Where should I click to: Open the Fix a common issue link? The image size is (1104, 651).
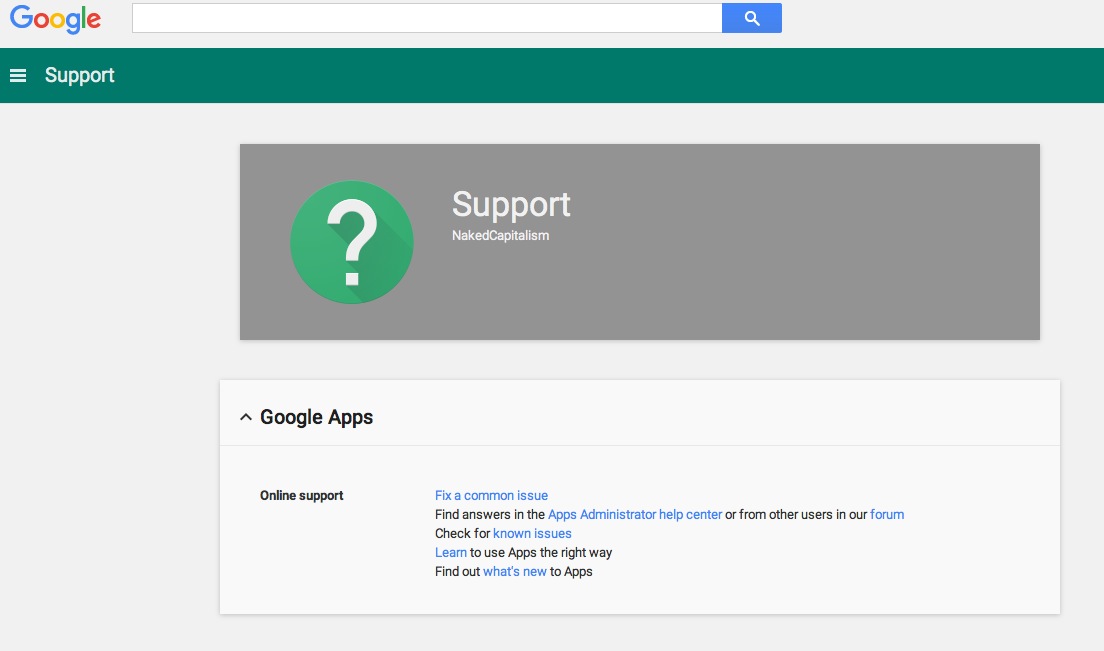[491, 495]
